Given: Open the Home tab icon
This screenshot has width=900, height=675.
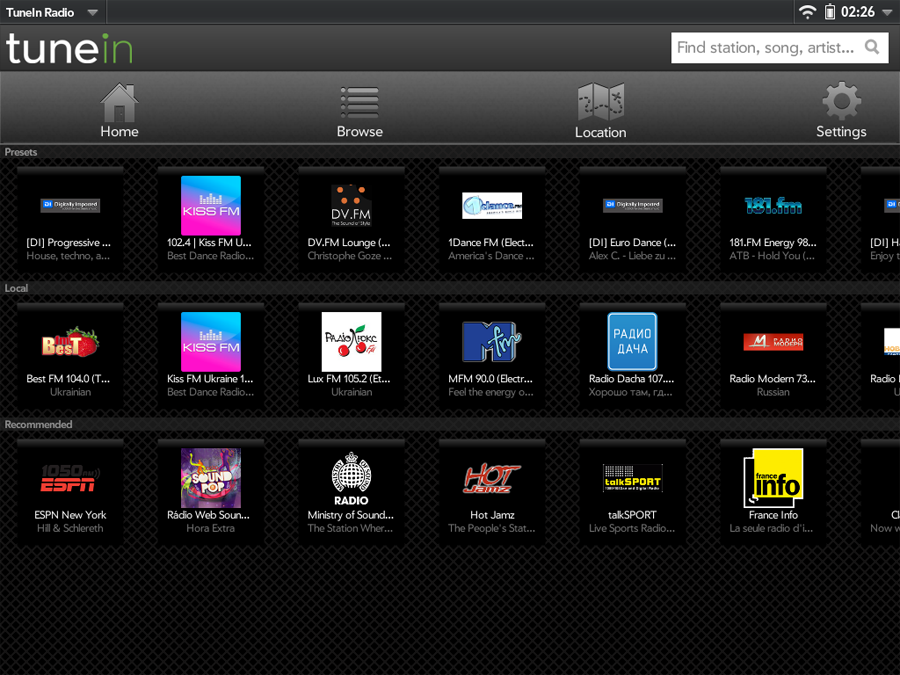Looking at the screenshot, I should [119, 102].
